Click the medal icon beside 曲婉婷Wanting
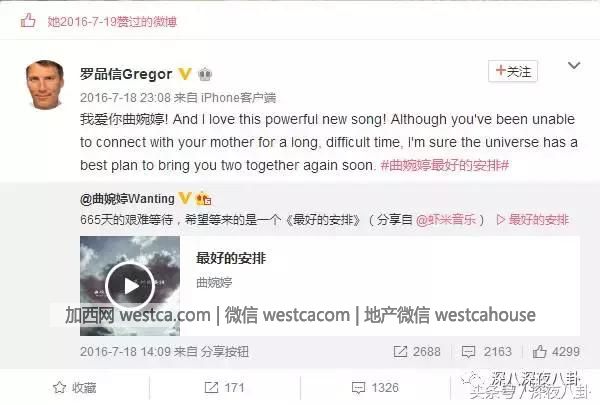600x405 pixels. tap(203, 199)
